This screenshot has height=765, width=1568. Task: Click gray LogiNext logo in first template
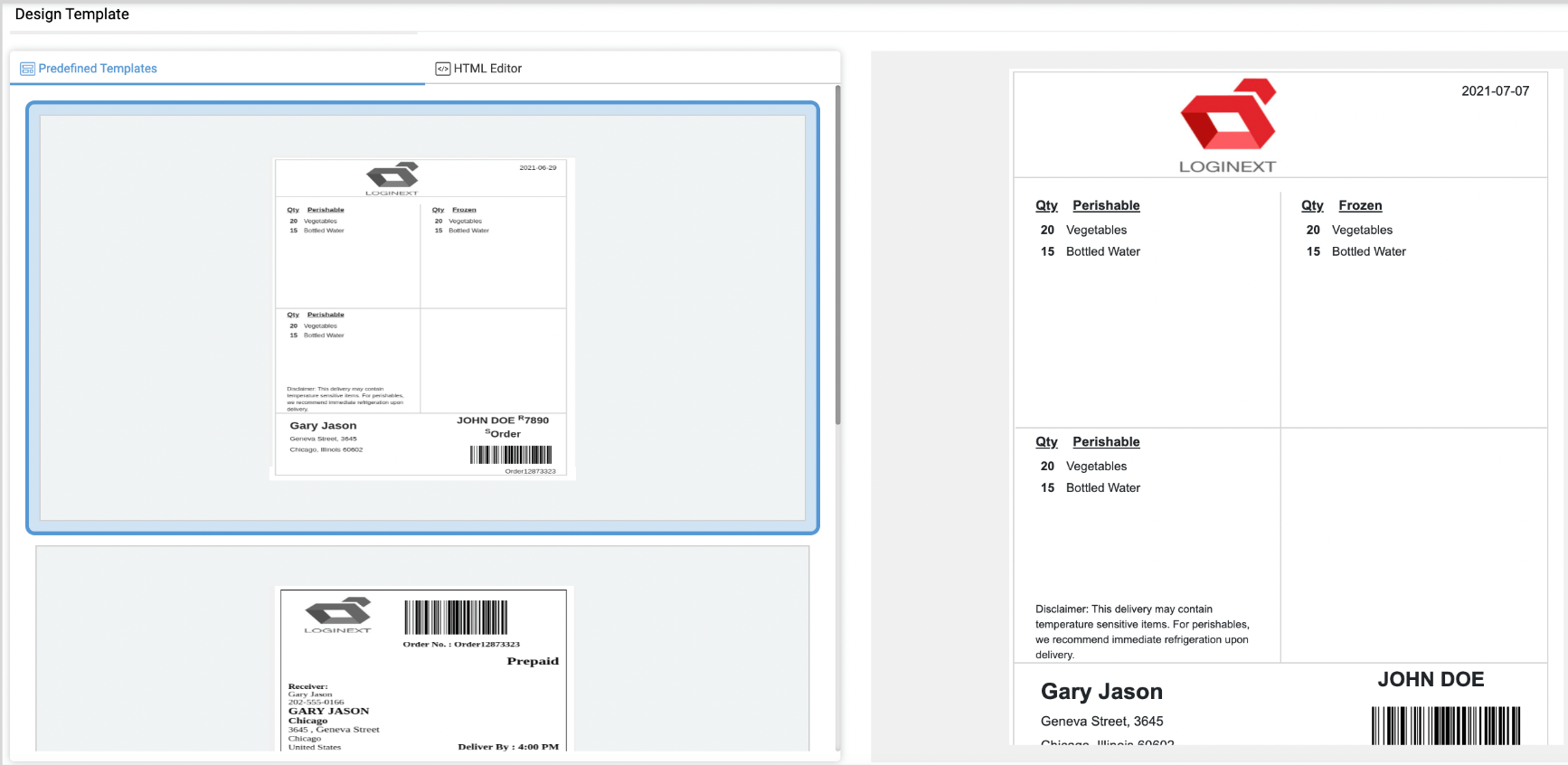(392, 179)
